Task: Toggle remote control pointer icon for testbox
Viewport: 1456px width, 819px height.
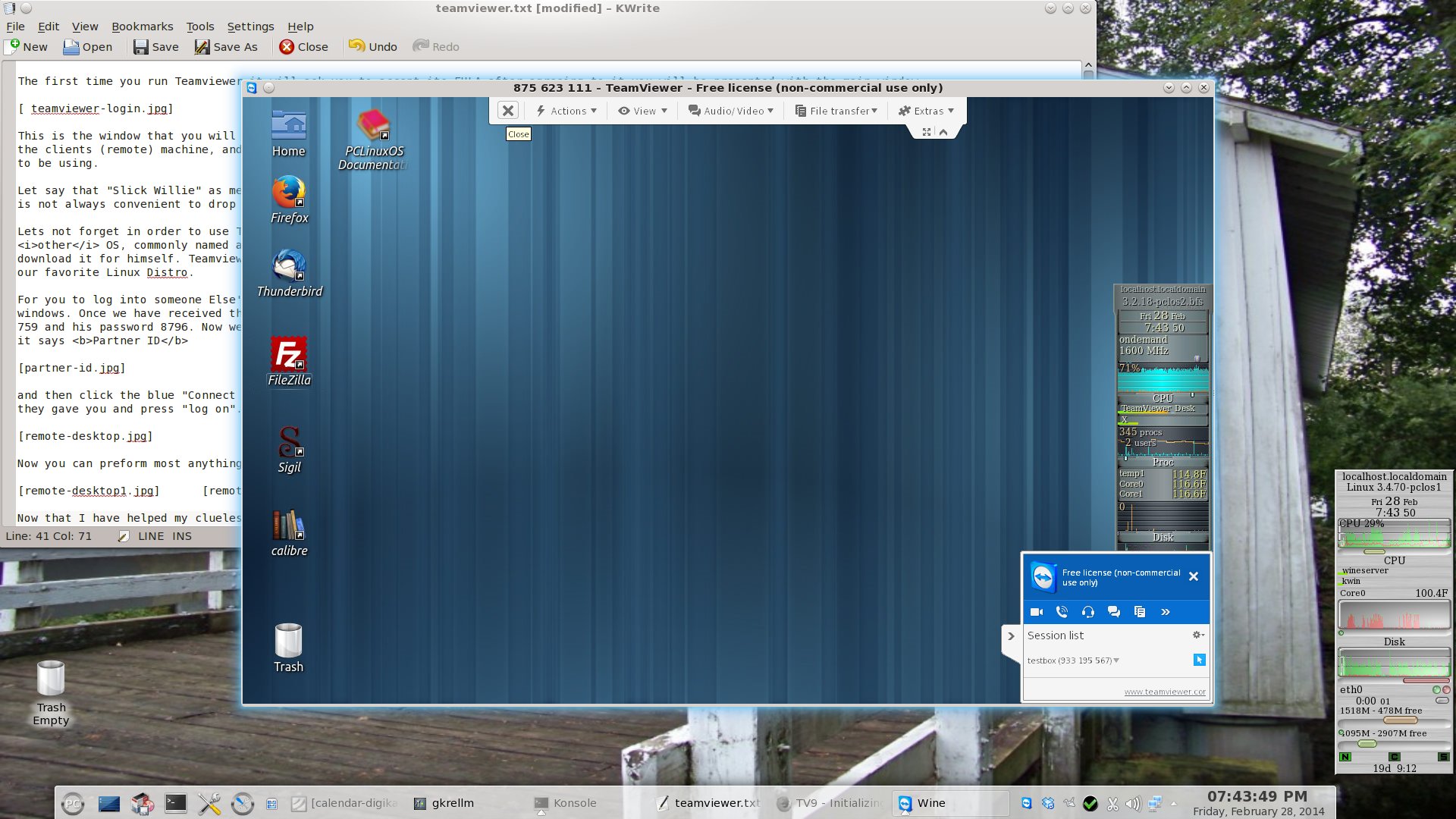Action: pyautogui.click(x=1199, y=660)
